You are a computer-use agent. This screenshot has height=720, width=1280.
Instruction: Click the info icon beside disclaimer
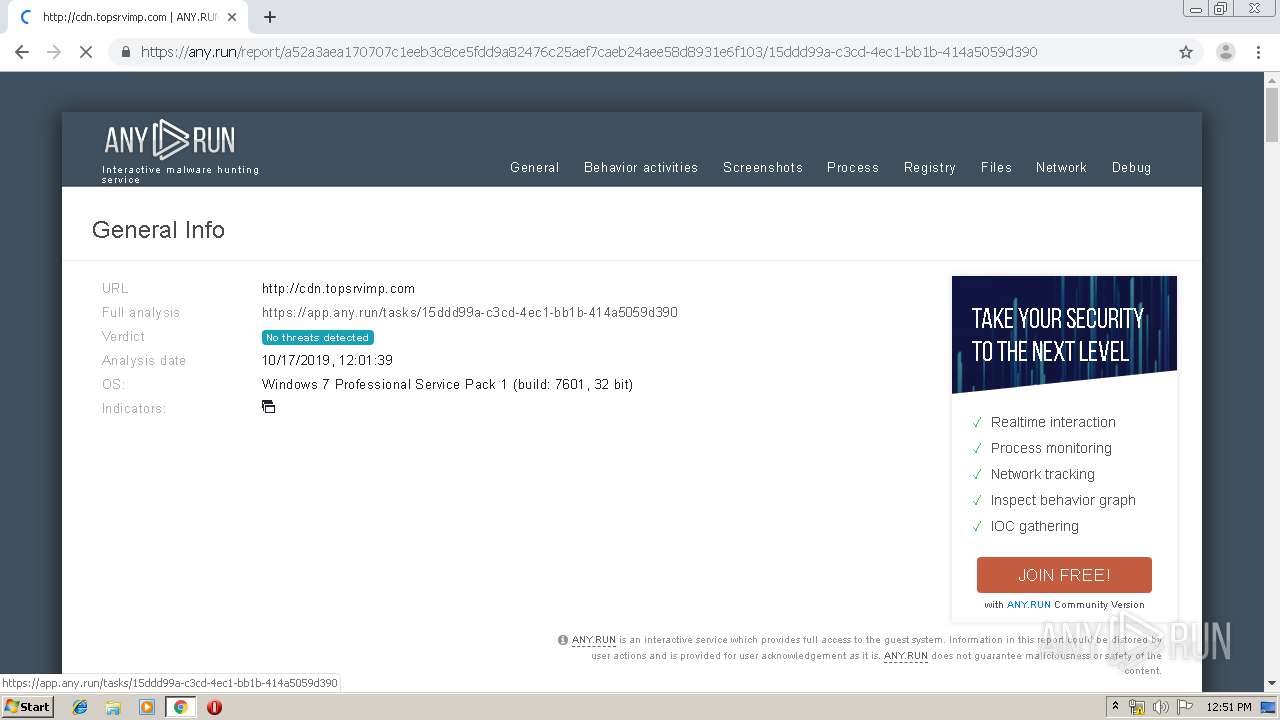coord(563,640)
